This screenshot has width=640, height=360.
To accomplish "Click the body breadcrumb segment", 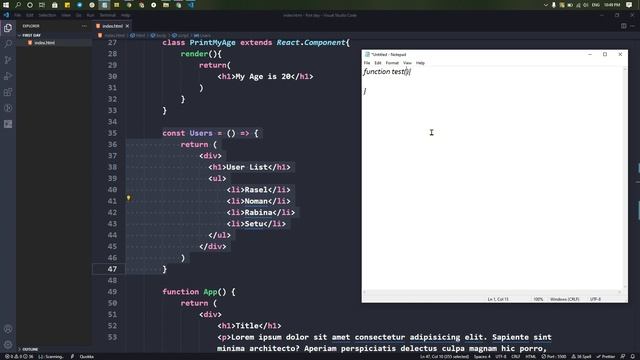I will point(159,36).
